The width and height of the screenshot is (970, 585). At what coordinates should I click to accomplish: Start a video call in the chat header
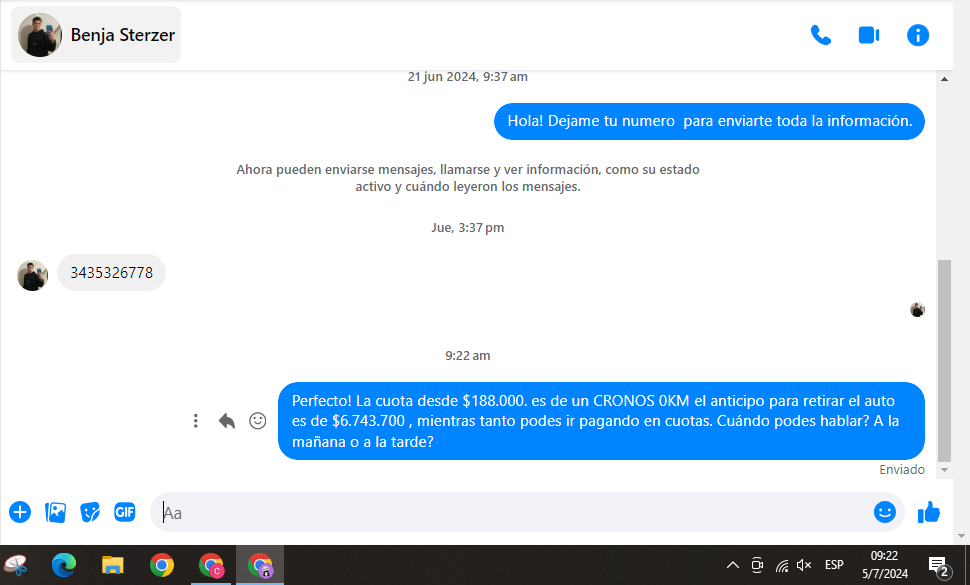[868, 35]
